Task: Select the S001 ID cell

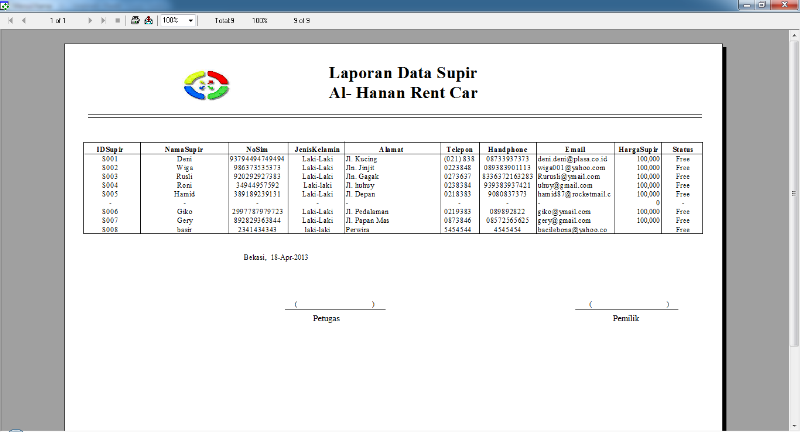Action: [x=110, y=159]
